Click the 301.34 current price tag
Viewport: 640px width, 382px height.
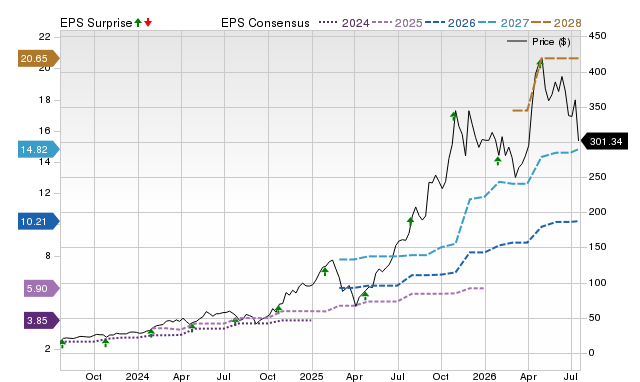point(604,142)
